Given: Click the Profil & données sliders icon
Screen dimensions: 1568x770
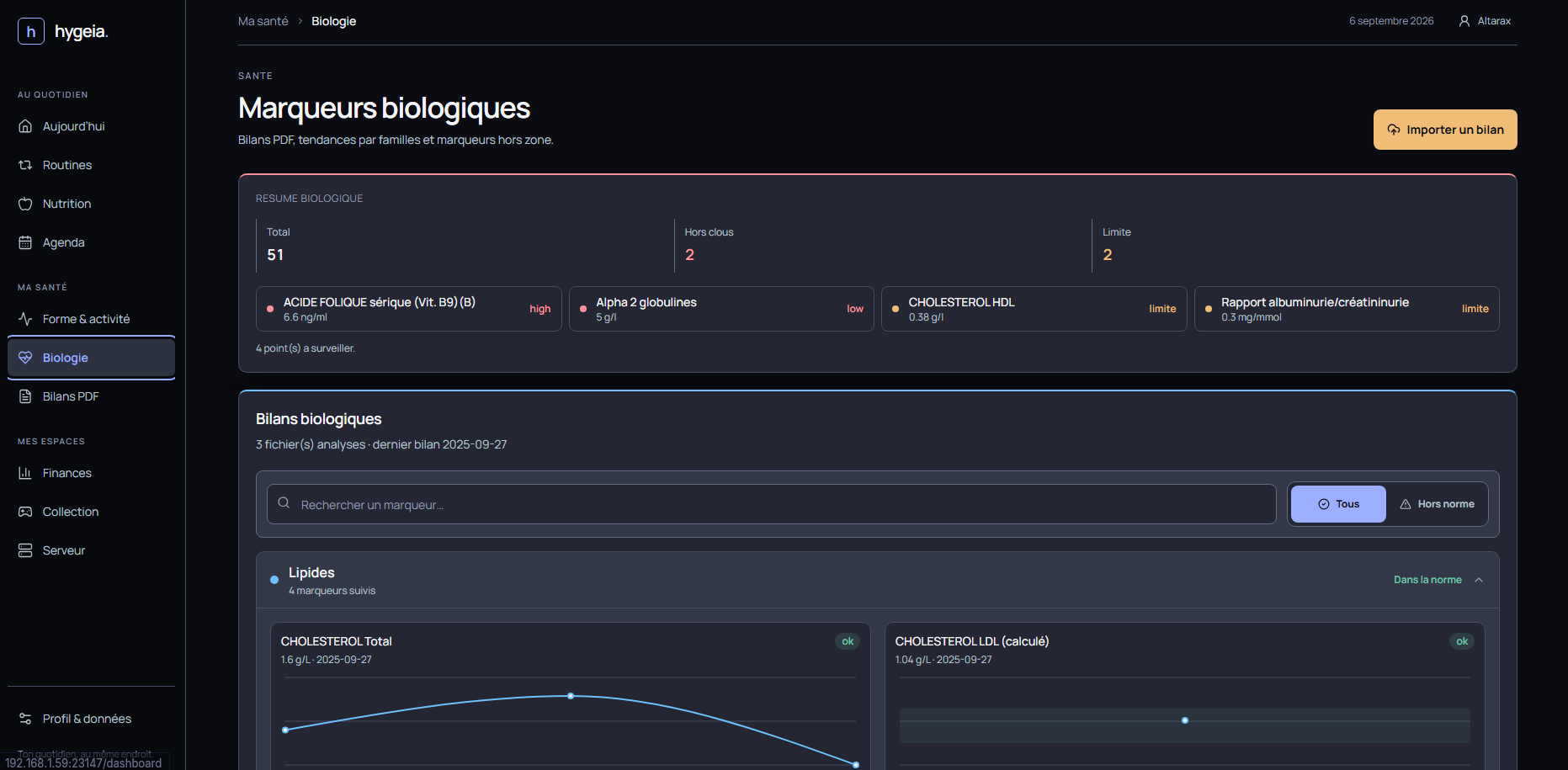Looking at the screenshot, I should [x=25, y=719].
